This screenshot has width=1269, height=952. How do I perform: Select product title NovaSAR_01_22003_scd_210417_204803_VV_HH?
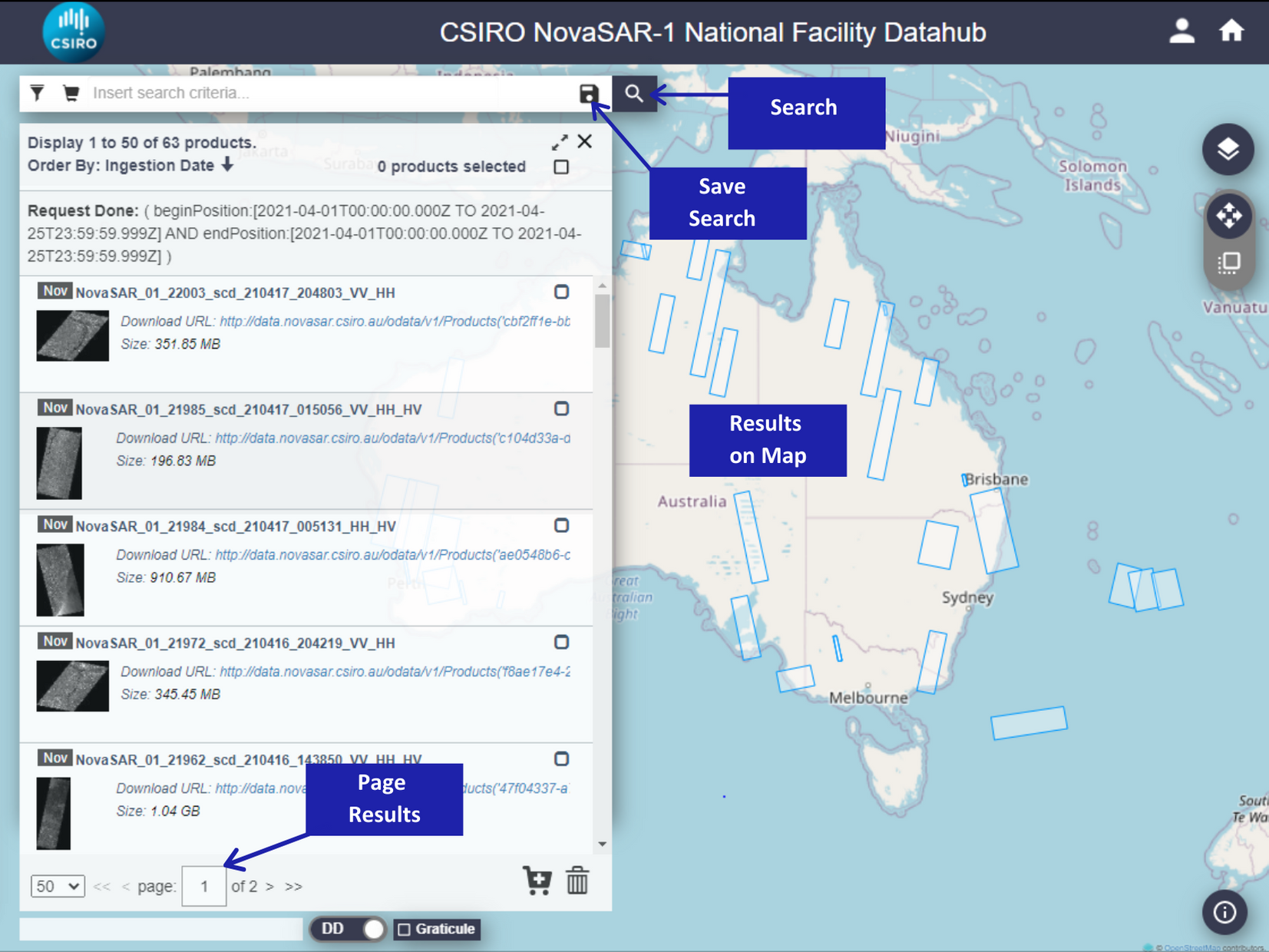(x=235, y=293)
